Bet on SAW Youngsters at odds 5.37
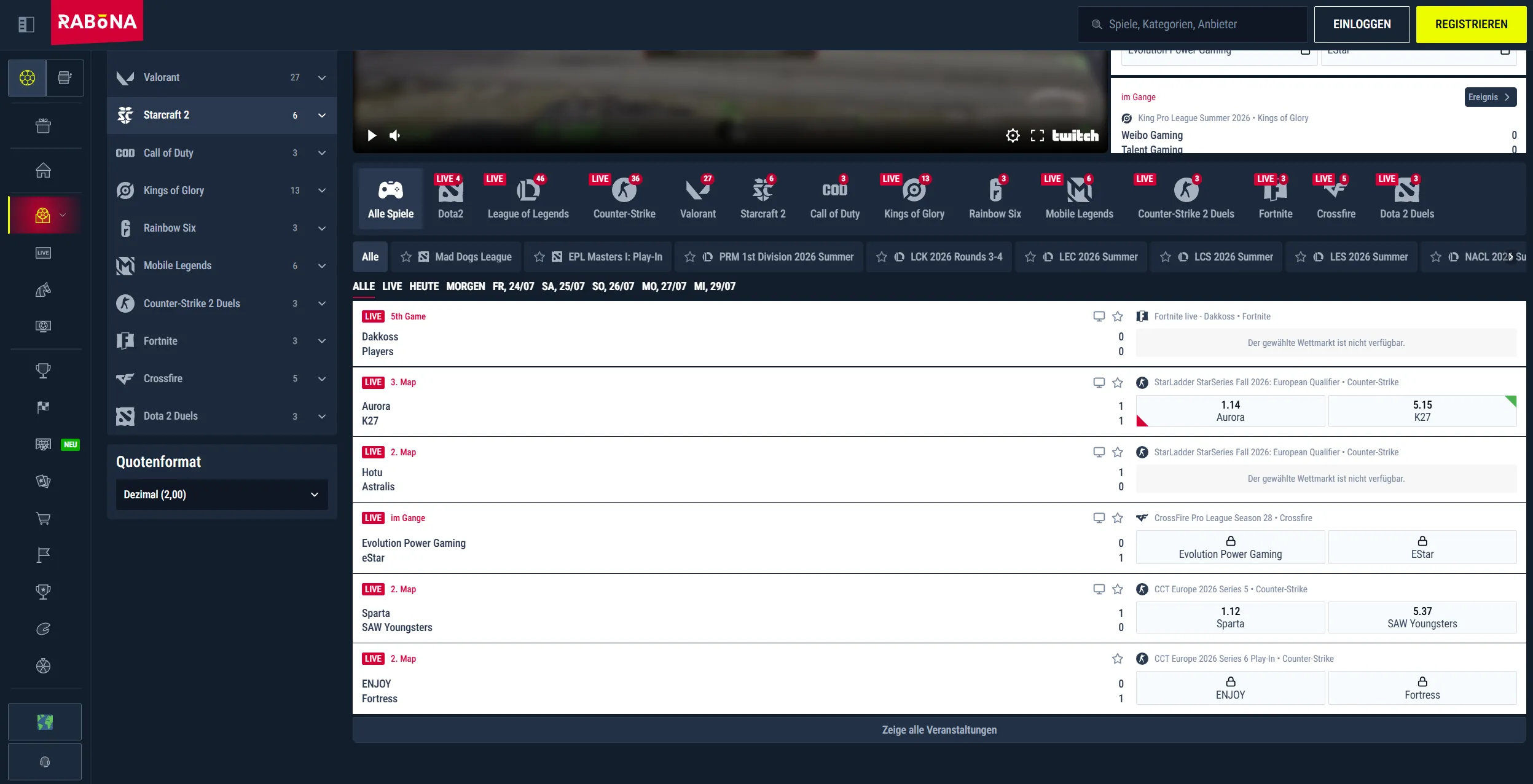This screenshot has height=784, width=1533. click(x=1422, y=617)
